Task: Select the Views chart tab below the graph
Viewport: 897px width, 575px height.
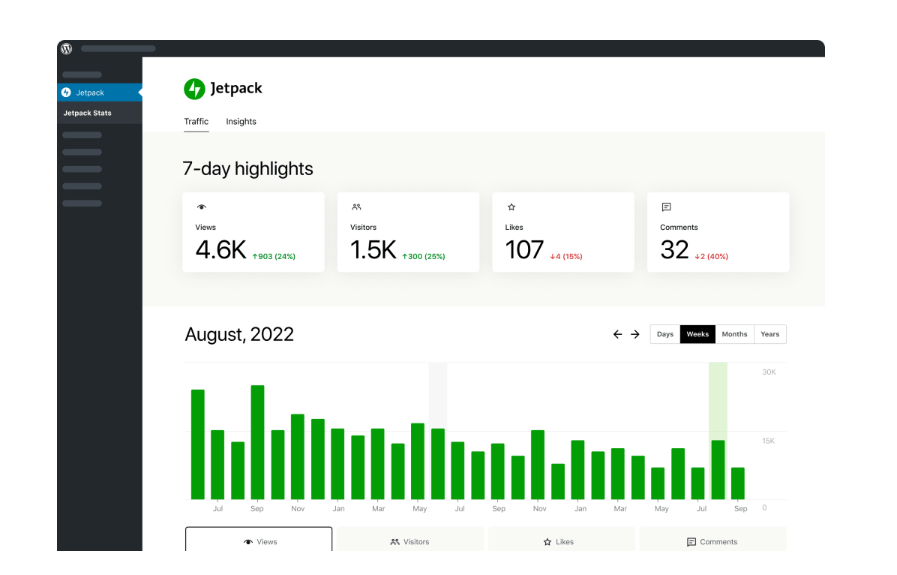Action: (x=259, y=540)
